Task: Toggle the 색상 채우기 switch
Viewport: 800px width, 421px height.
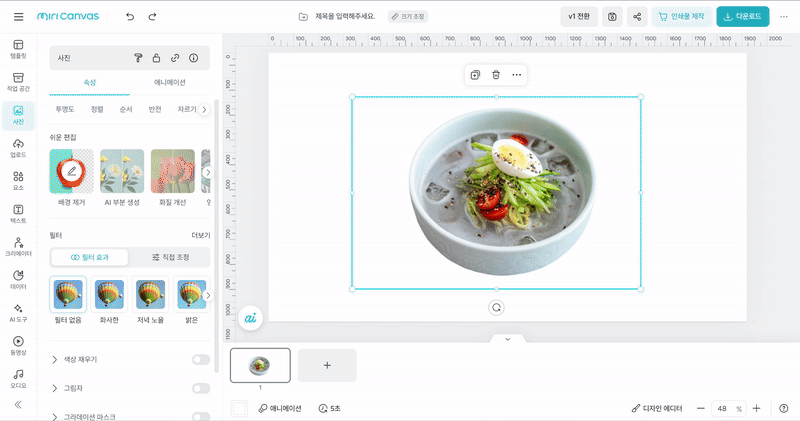Action: coord(201,359)
